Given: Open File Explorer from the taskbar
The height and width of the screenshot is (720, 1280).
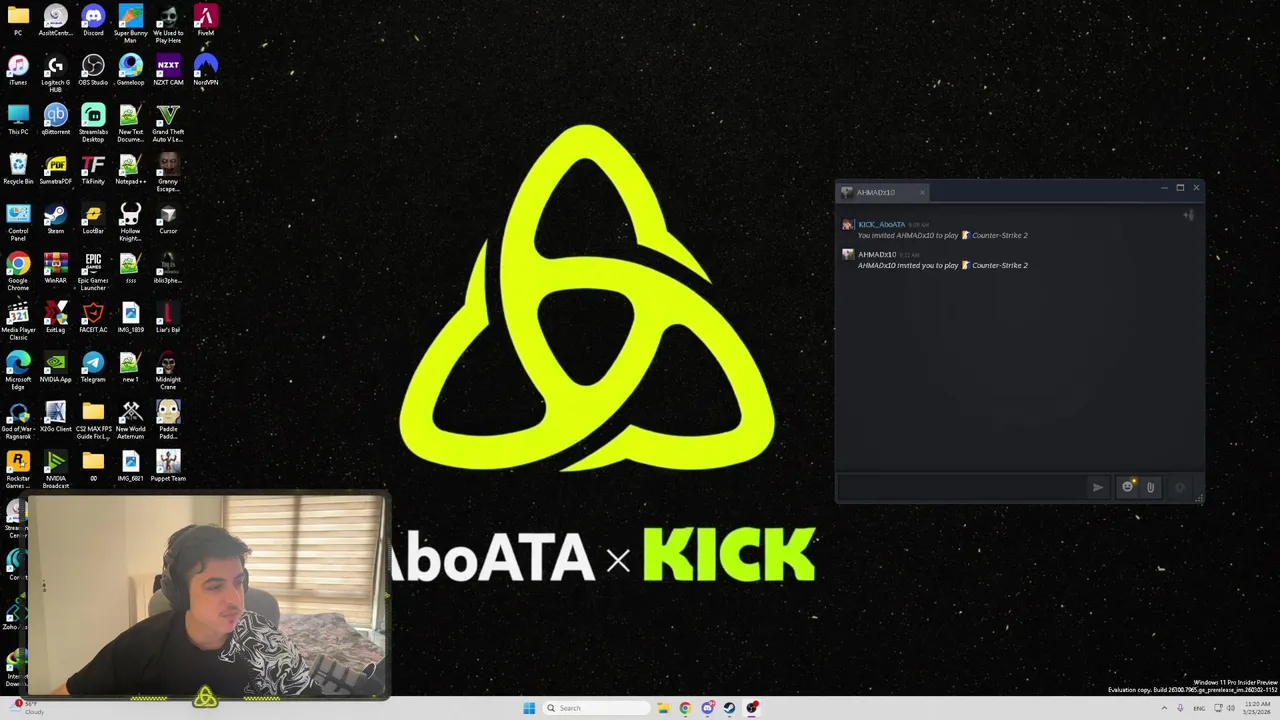Looking at the screenshot, I should point(663,708).
